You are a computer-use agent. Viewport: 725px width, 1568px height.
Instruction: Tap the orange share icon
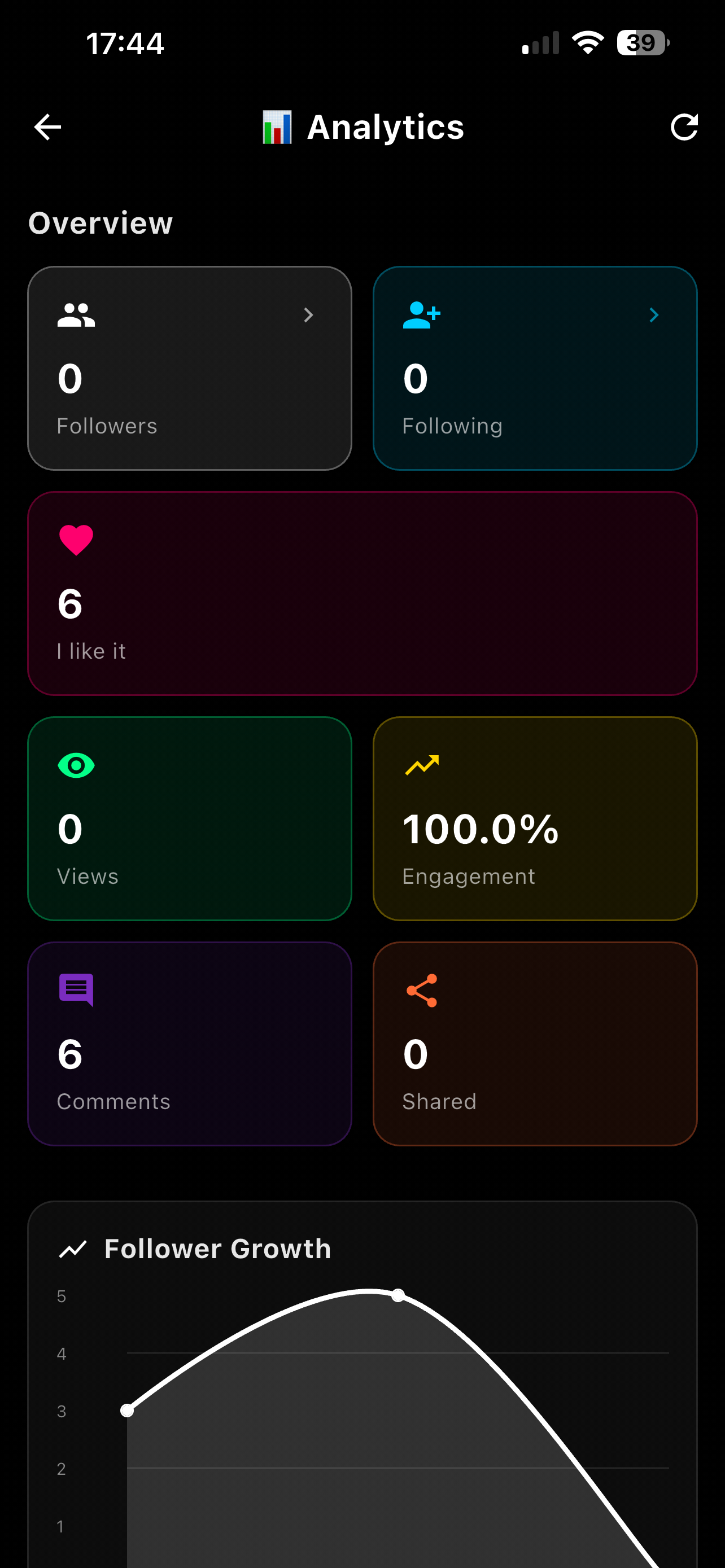pyautogui.click(x=422, y=991)
